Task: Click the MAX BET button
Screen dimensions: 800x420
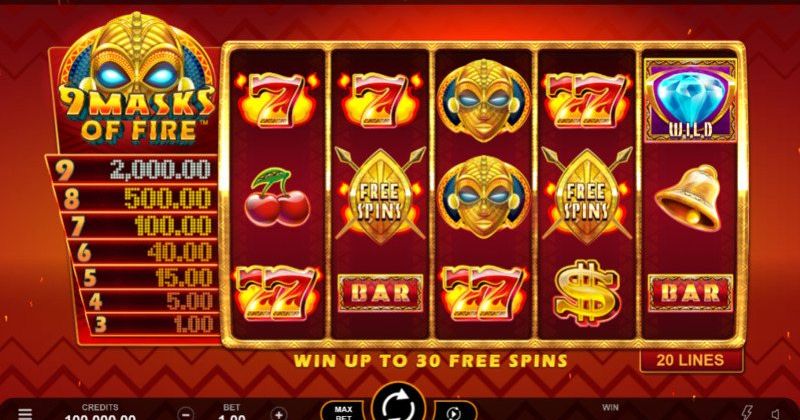Action: [343, 412]
